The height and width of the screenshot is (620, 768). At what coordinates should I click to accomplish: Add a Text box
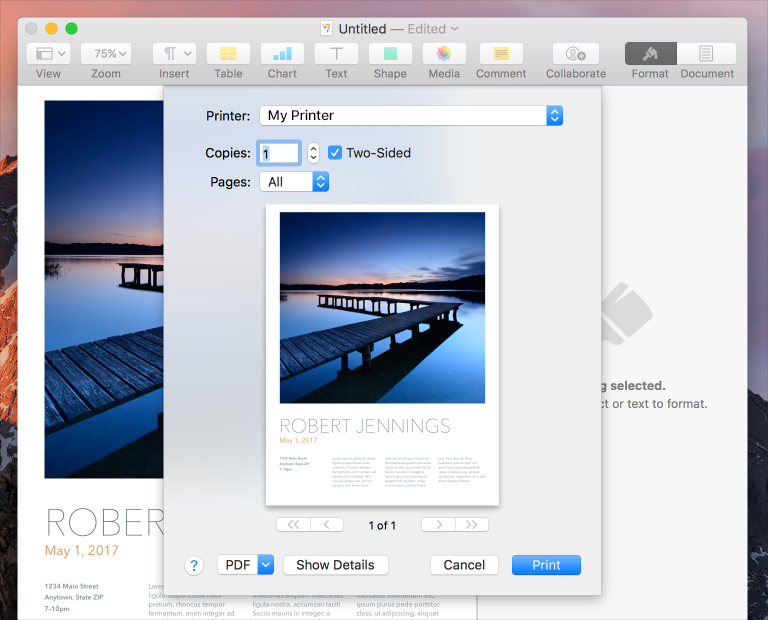point(336,53)
